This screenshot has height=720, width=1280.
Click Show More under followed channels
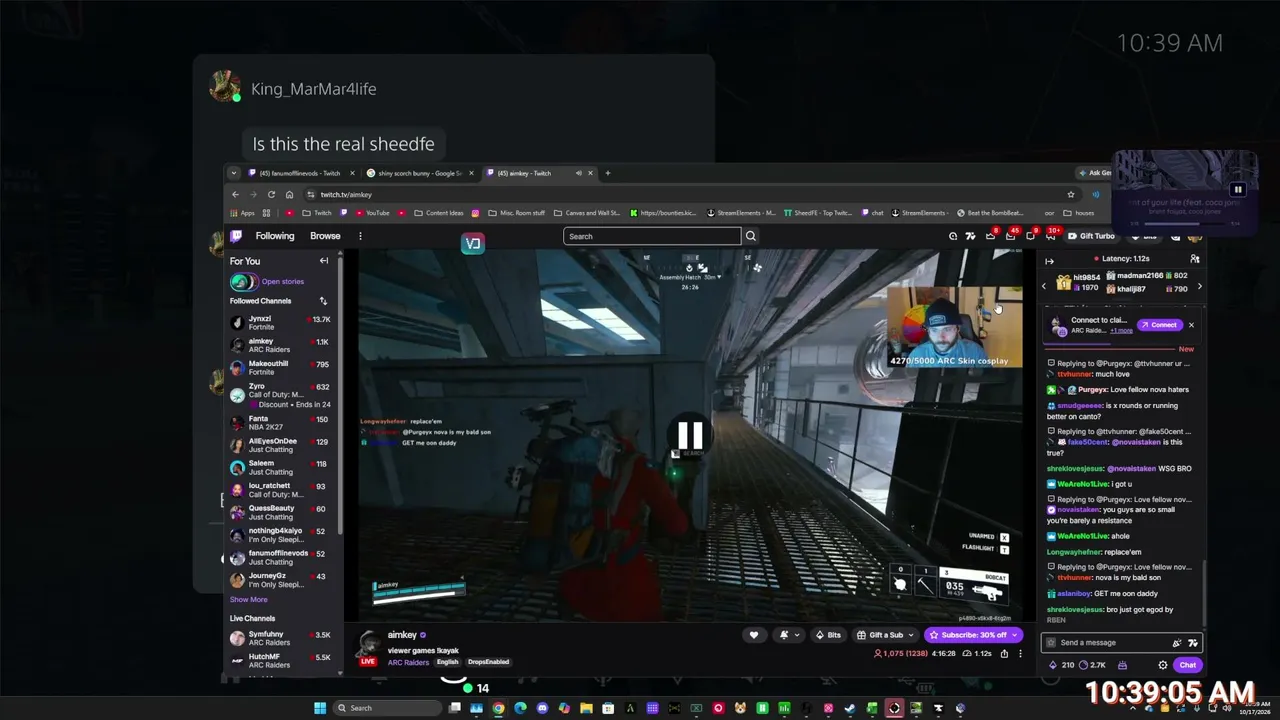coord(249,600)
